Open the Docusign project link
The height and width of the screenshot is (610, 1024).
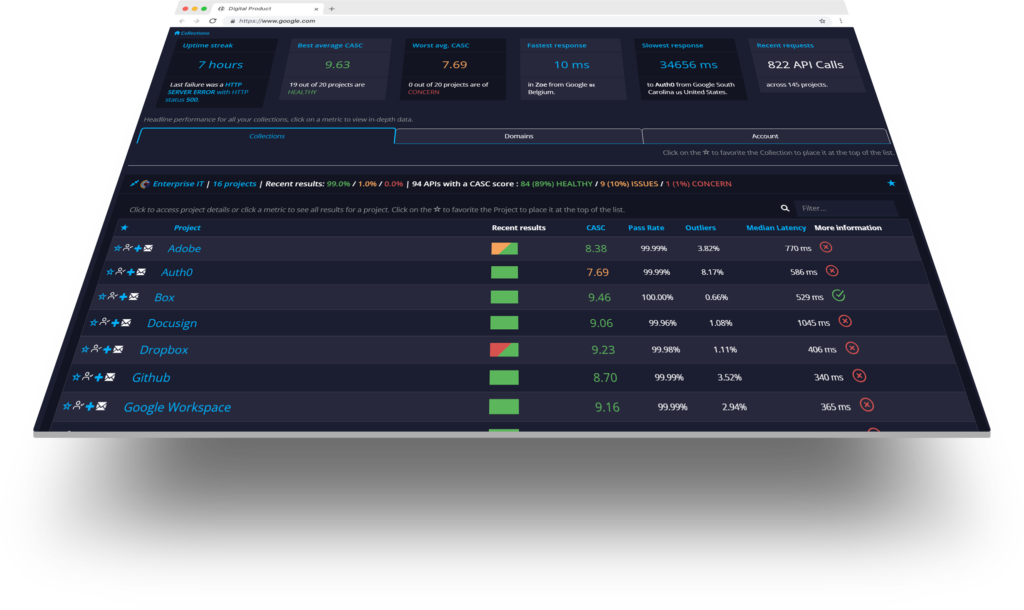point(172,323)
